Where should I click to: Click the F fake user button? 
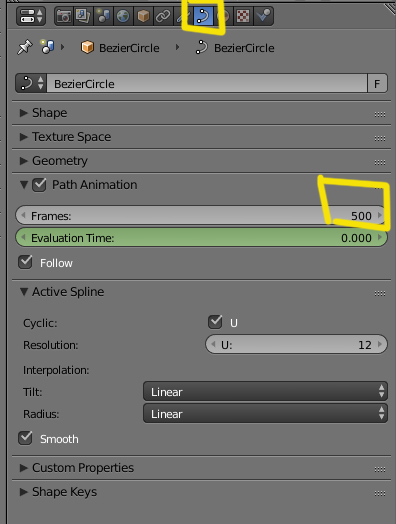(377, 83)
